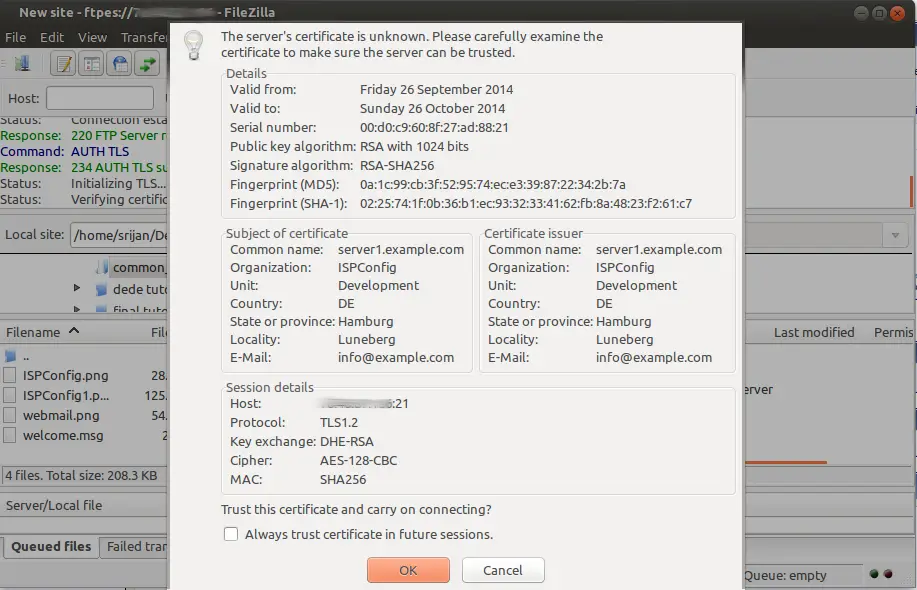Click the 'TLS1.2' protocol value
917x590 pixels.
coord(339,423)
